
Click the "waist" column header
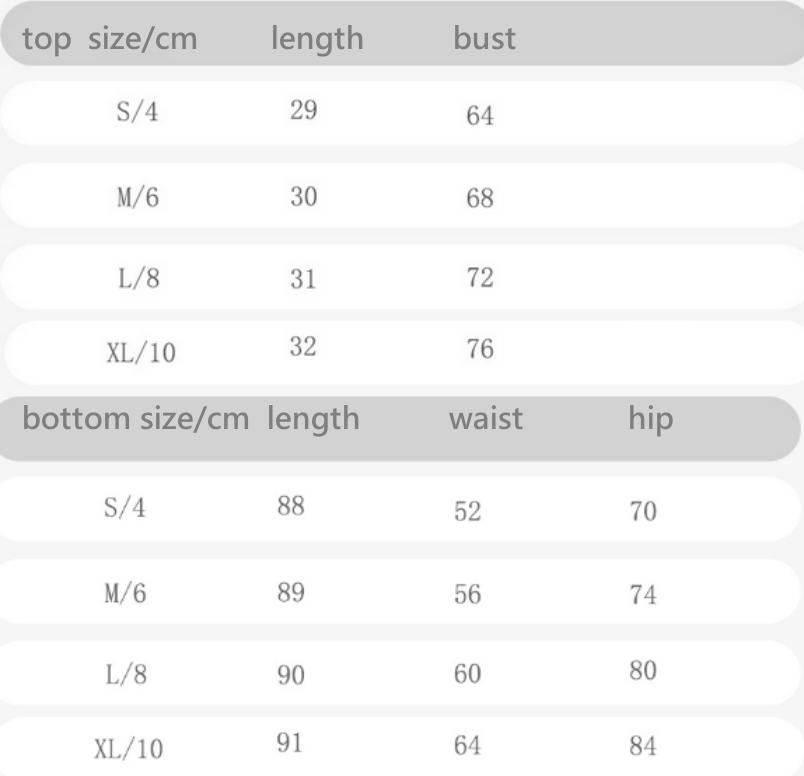point(485,418)
